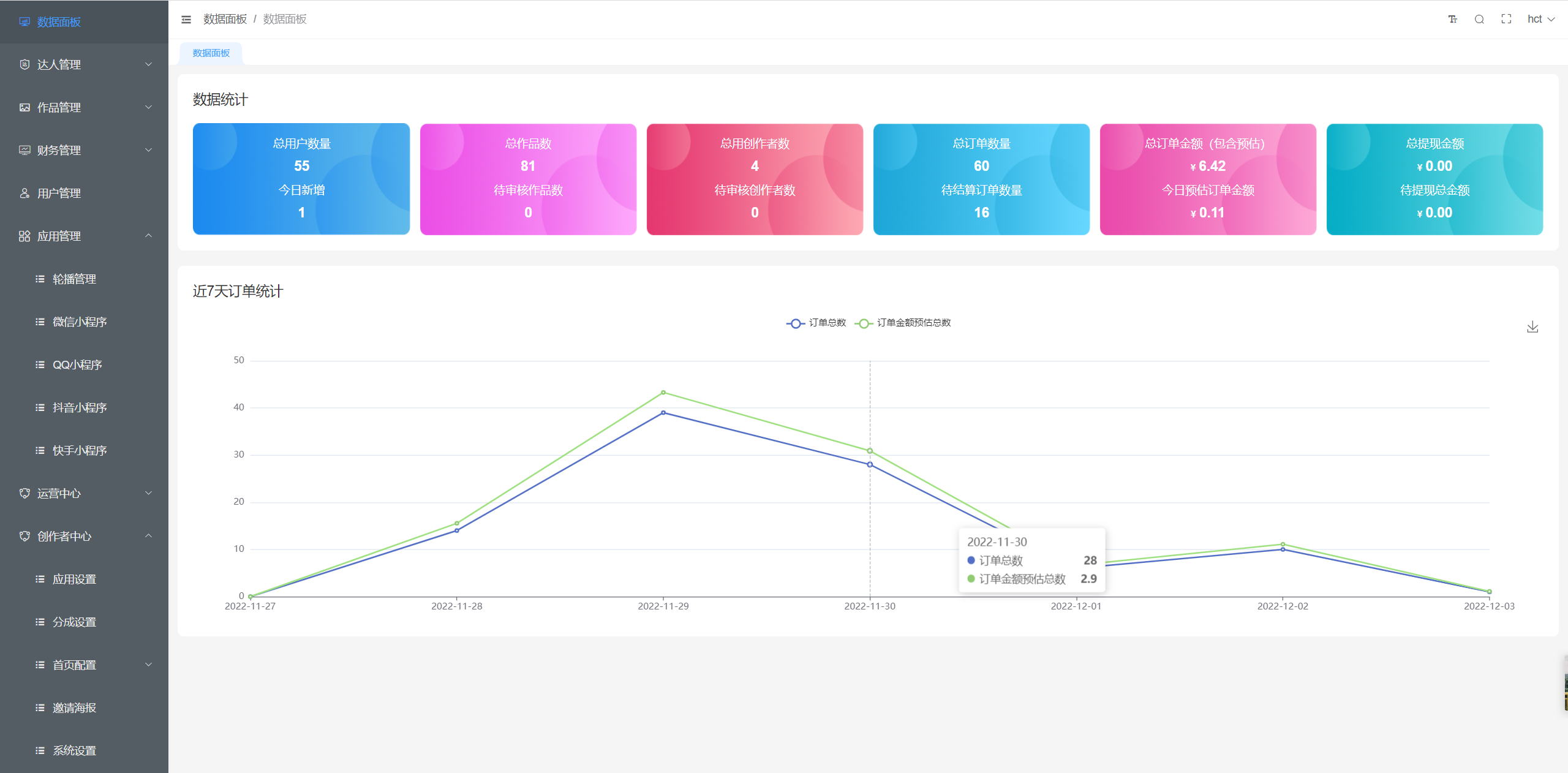Download chart image via save icon
Image resolution: width=1568 pixels, height=773 pixels.
1532,327
